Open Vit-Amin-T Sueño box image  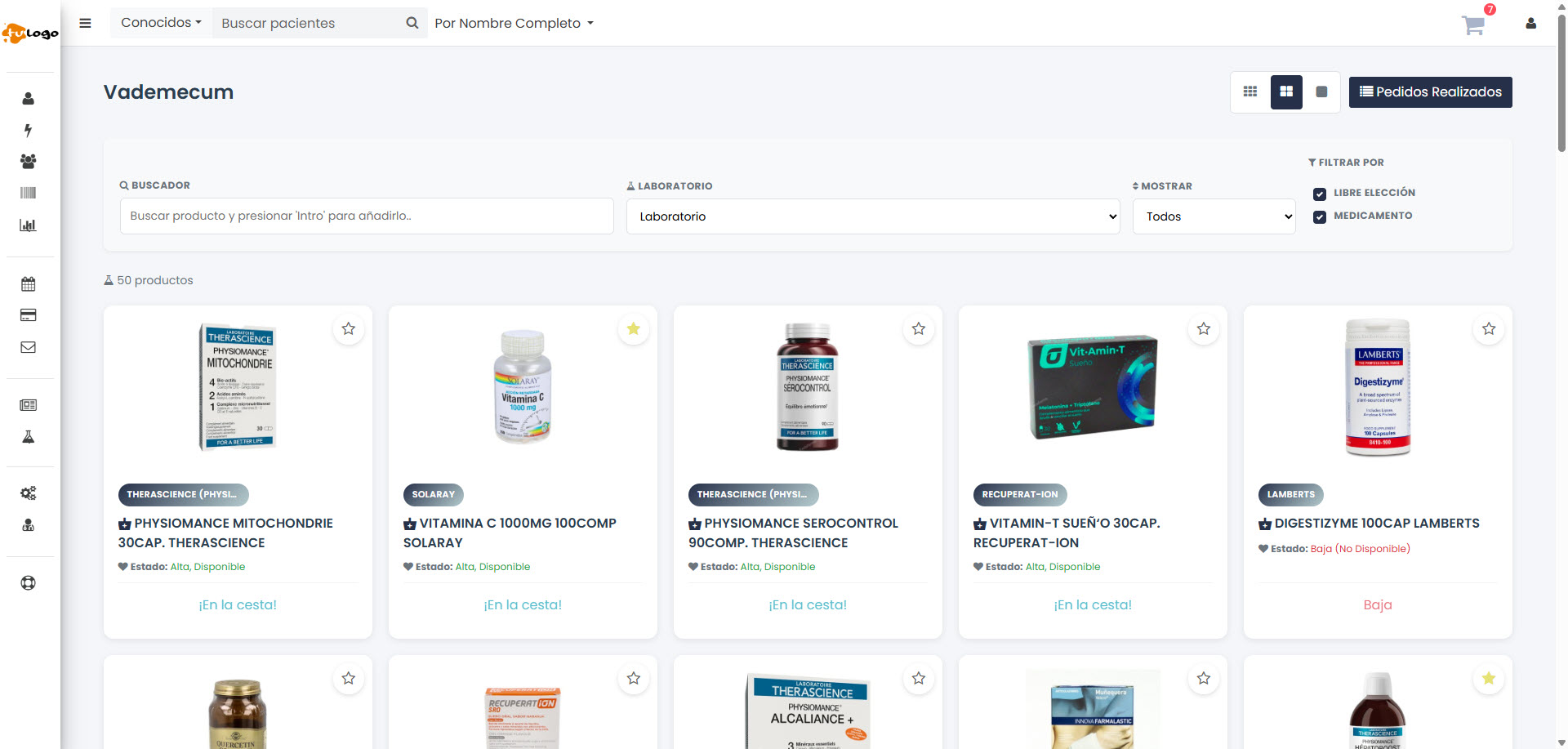click(1093, 386)
